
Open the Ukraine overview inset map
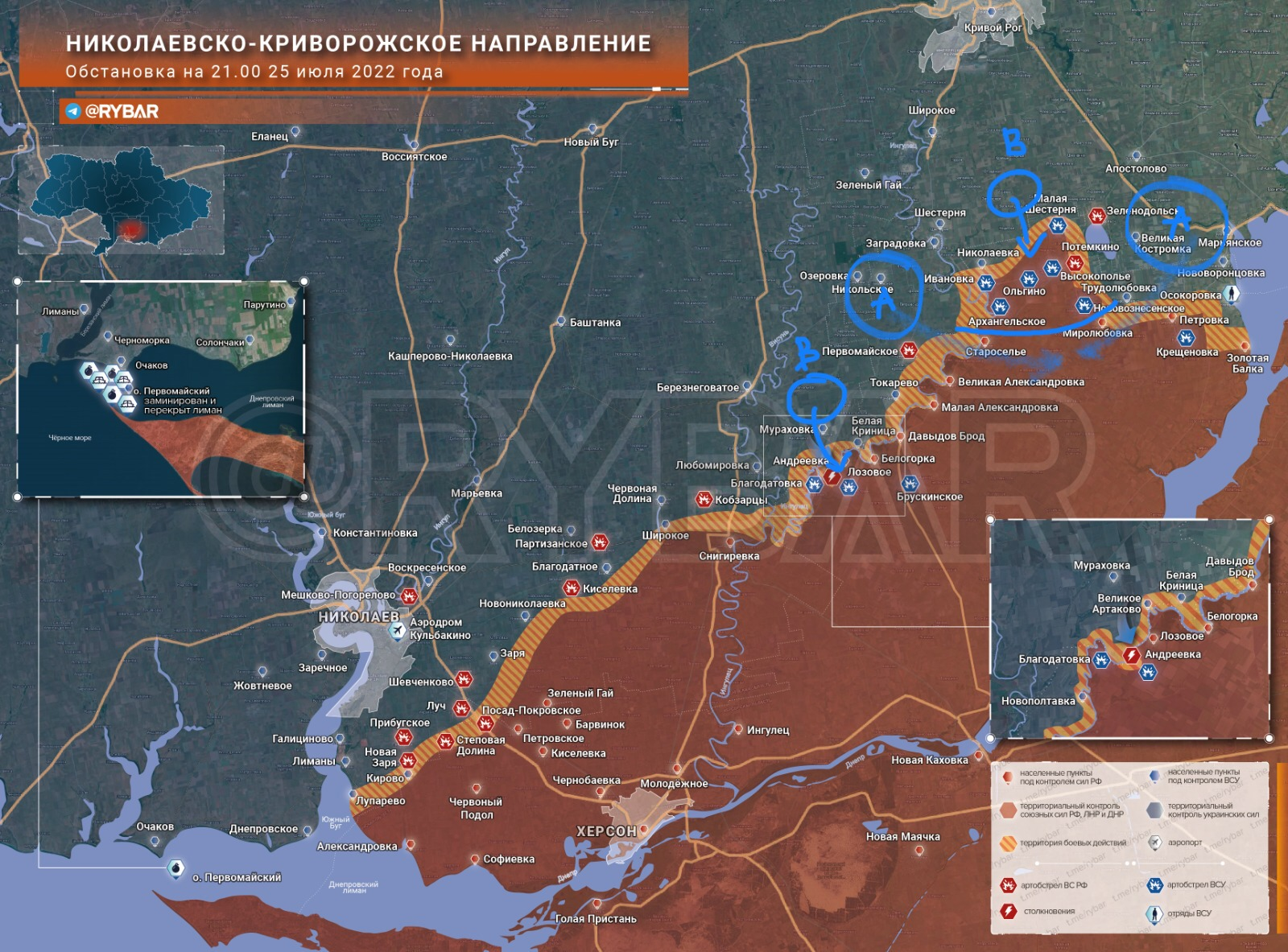[x=121, y=200]
